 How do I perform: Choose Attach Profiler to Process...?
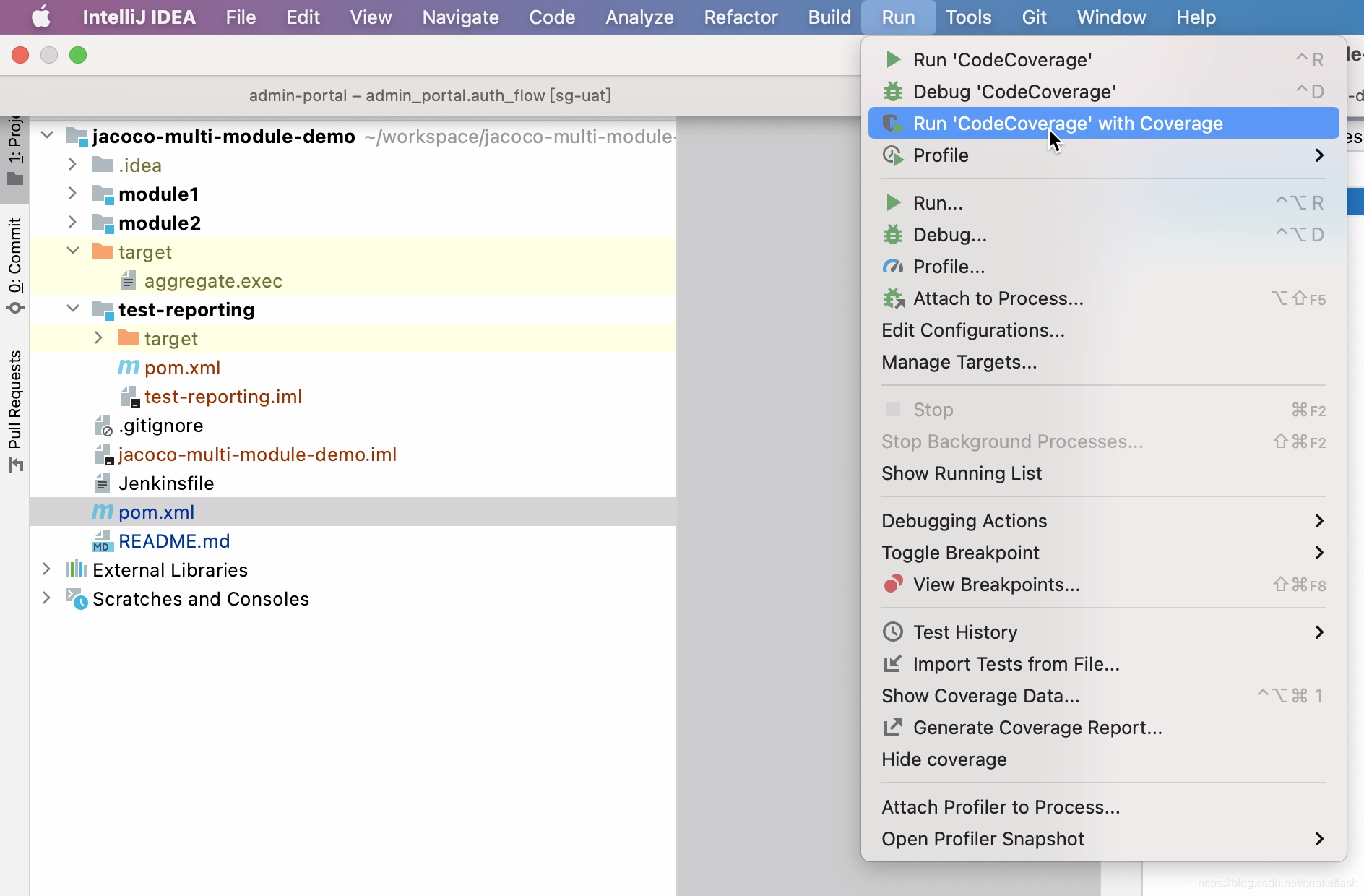1001,807
